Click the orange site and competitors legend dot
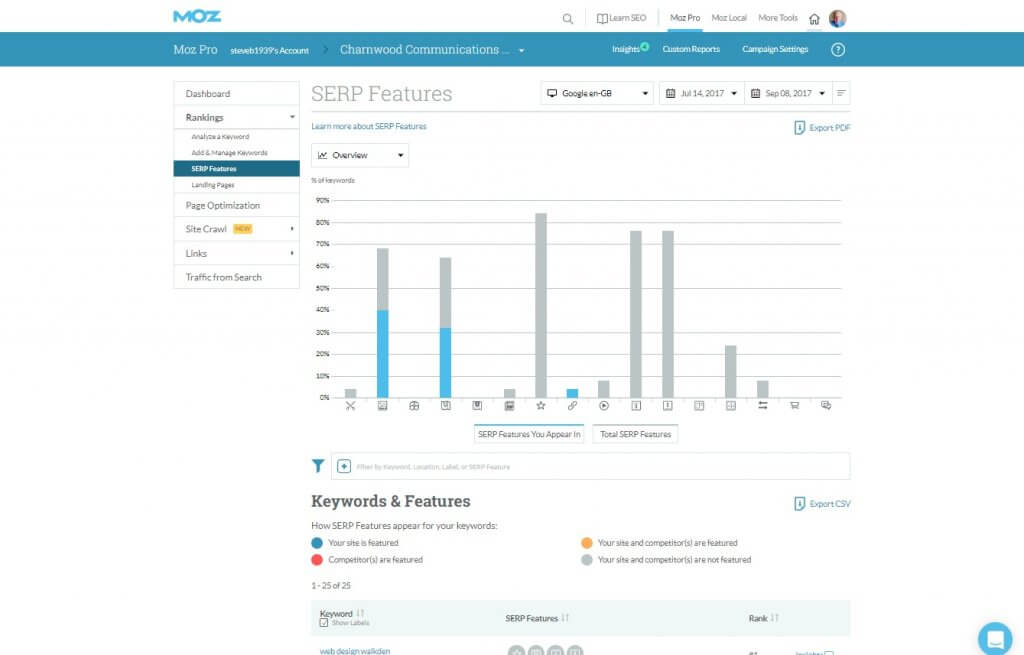This screenshot has width=1024, height=655. pos(587,543)
